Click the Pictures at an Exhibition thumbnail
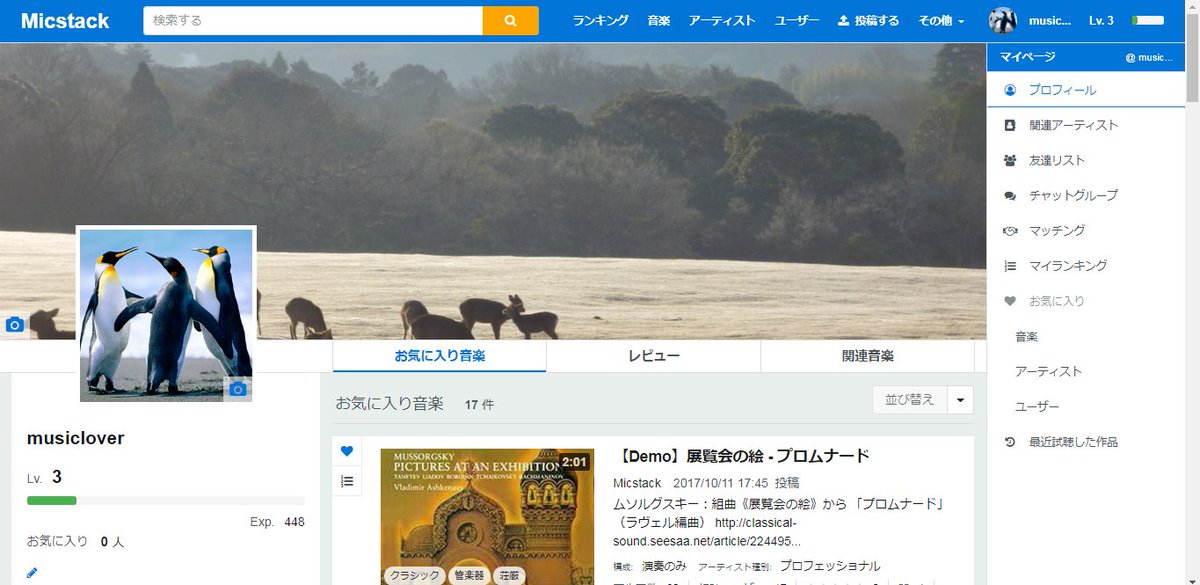Image resolution: width=1200 pixels, height=585 pixels. point(487,516)
